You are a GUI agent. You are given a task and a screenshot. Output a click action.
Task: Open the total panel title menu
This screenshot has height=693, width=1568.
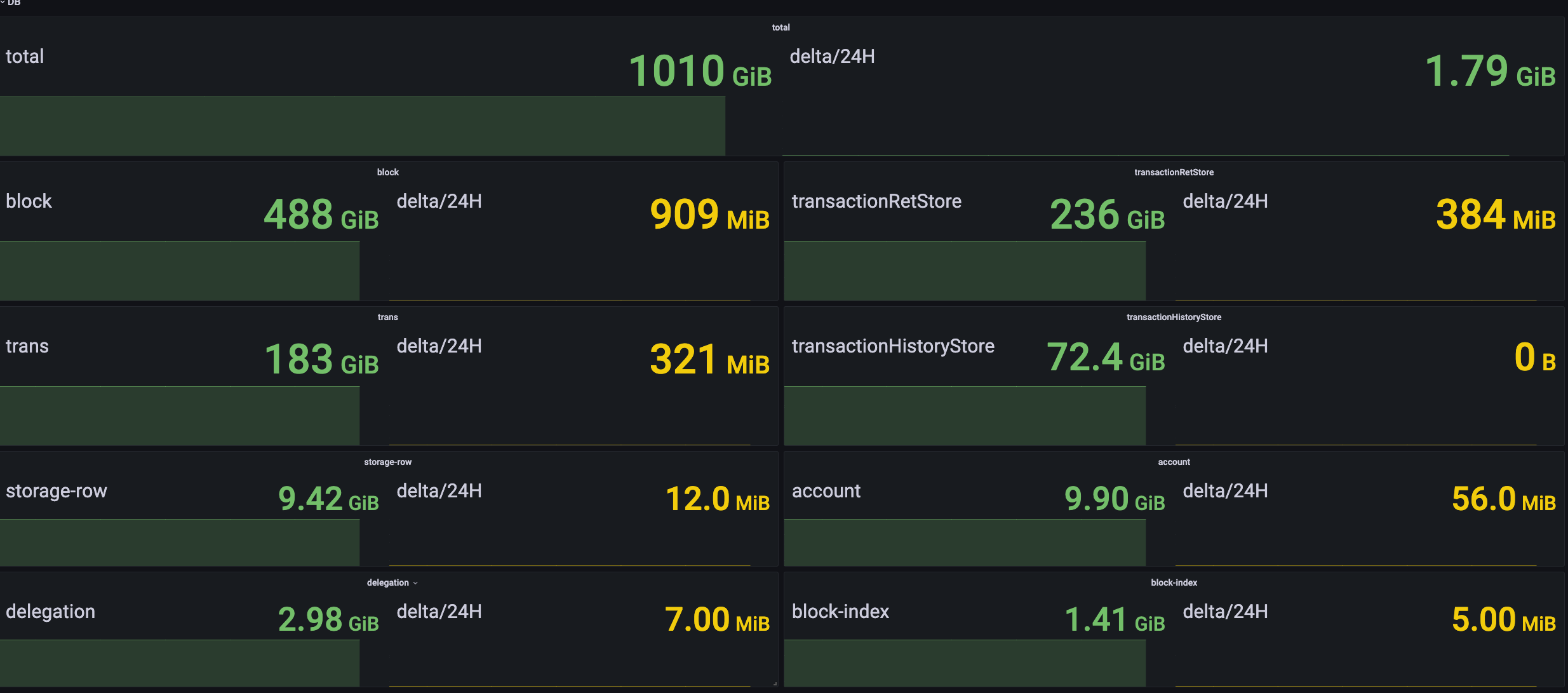point(781,27)
